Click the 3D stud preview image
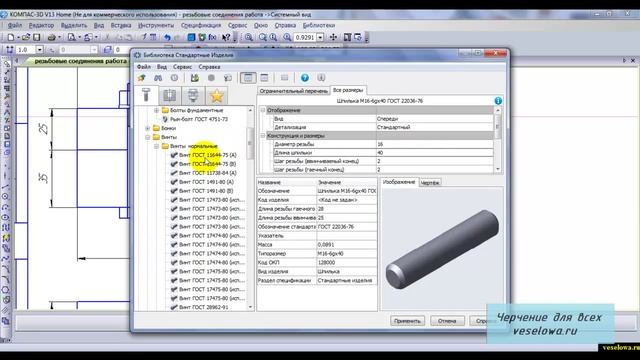 pyautogui.click(x=442, y=250)
